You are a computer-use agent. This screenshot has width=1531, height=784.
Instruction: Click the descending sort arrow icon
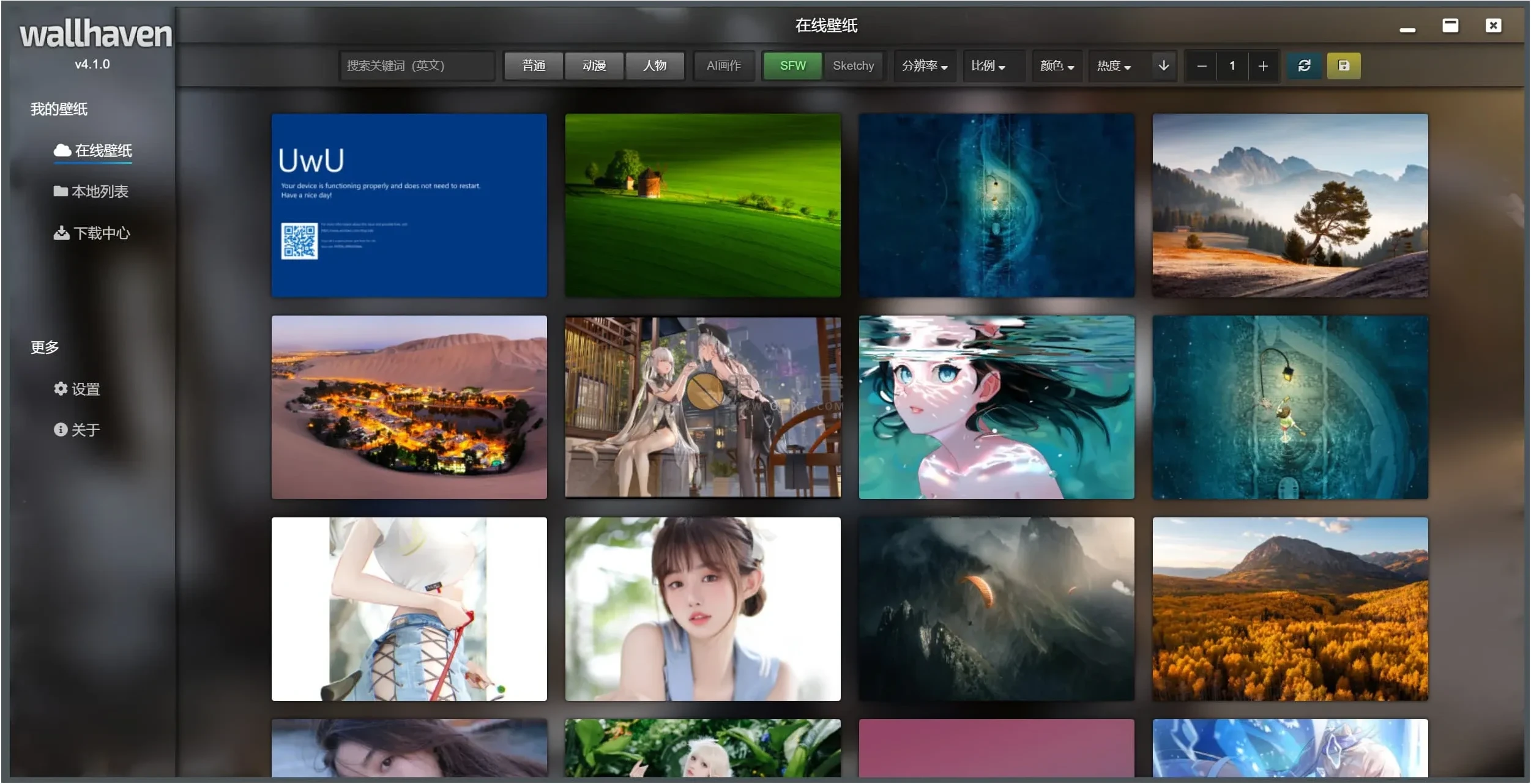(1163, 65)
